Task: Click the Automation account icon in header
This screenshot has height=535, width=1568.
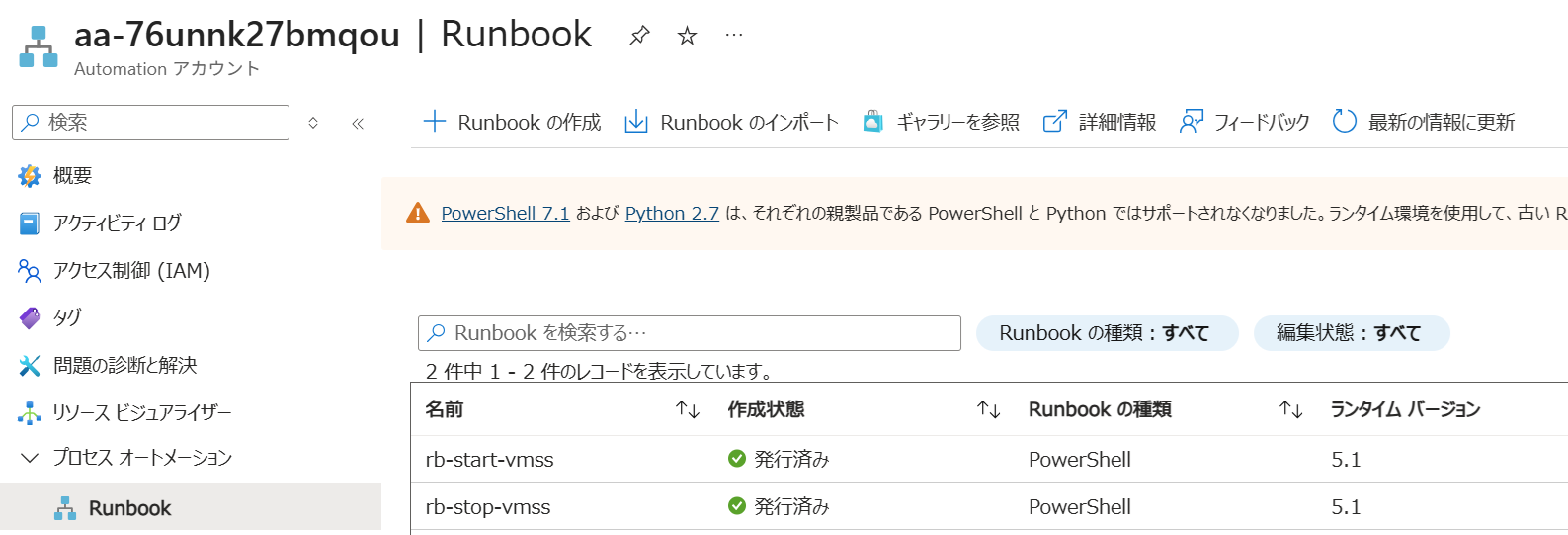Action: click(39, 46)
